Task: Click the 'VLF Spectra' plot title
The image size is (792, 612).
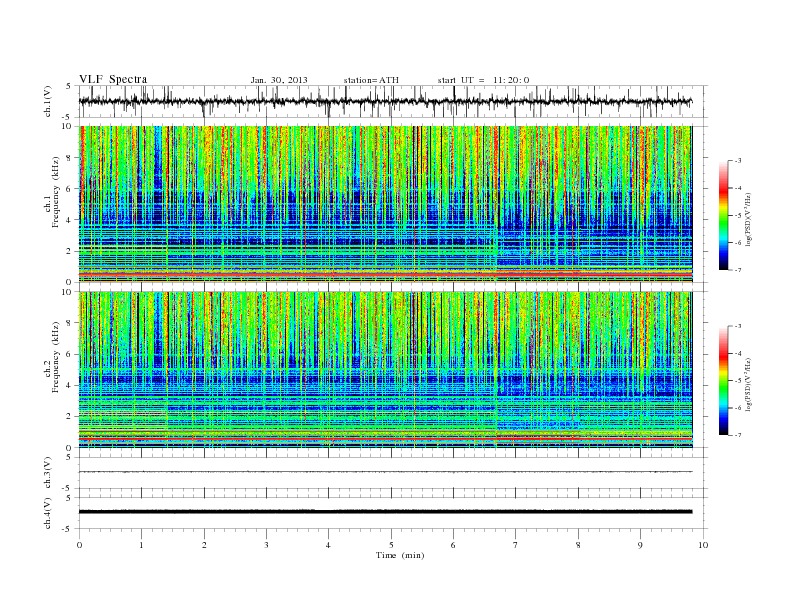Action: pyautogui.click(x=113, y=79)
